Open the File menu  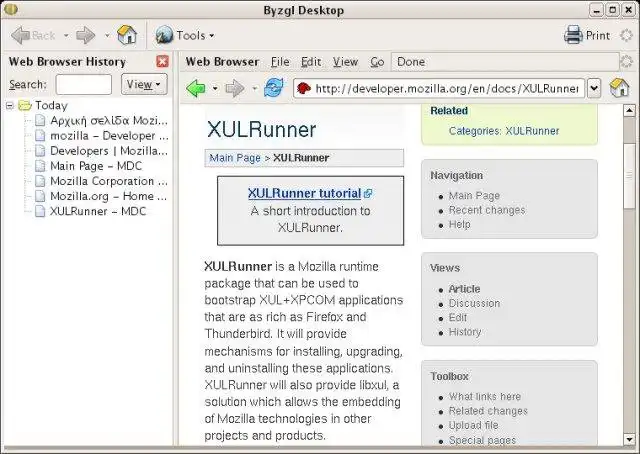click(x=280, y=62)
